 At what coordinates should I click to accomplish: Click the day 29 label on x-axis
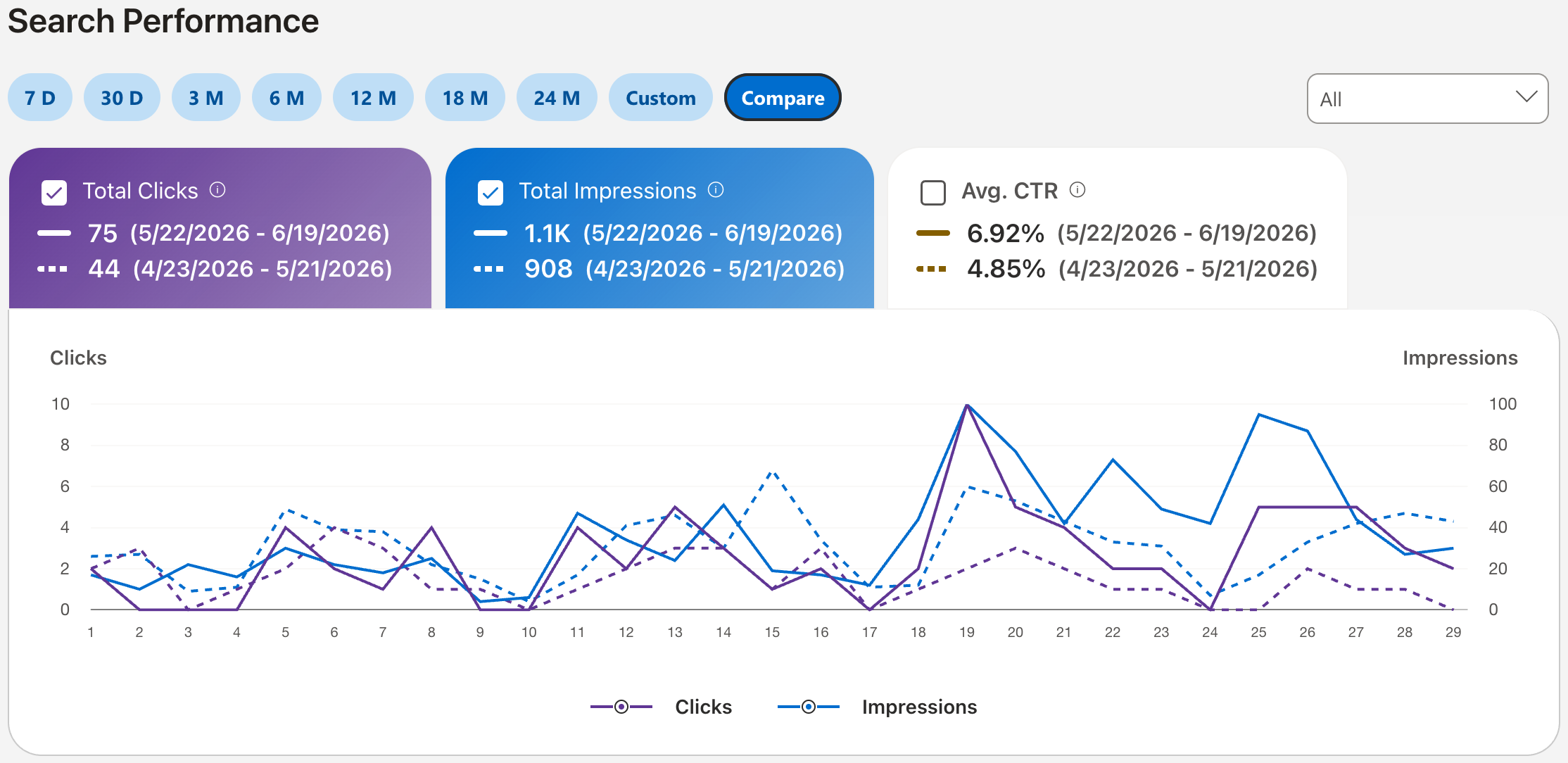tap(1453, 632)
